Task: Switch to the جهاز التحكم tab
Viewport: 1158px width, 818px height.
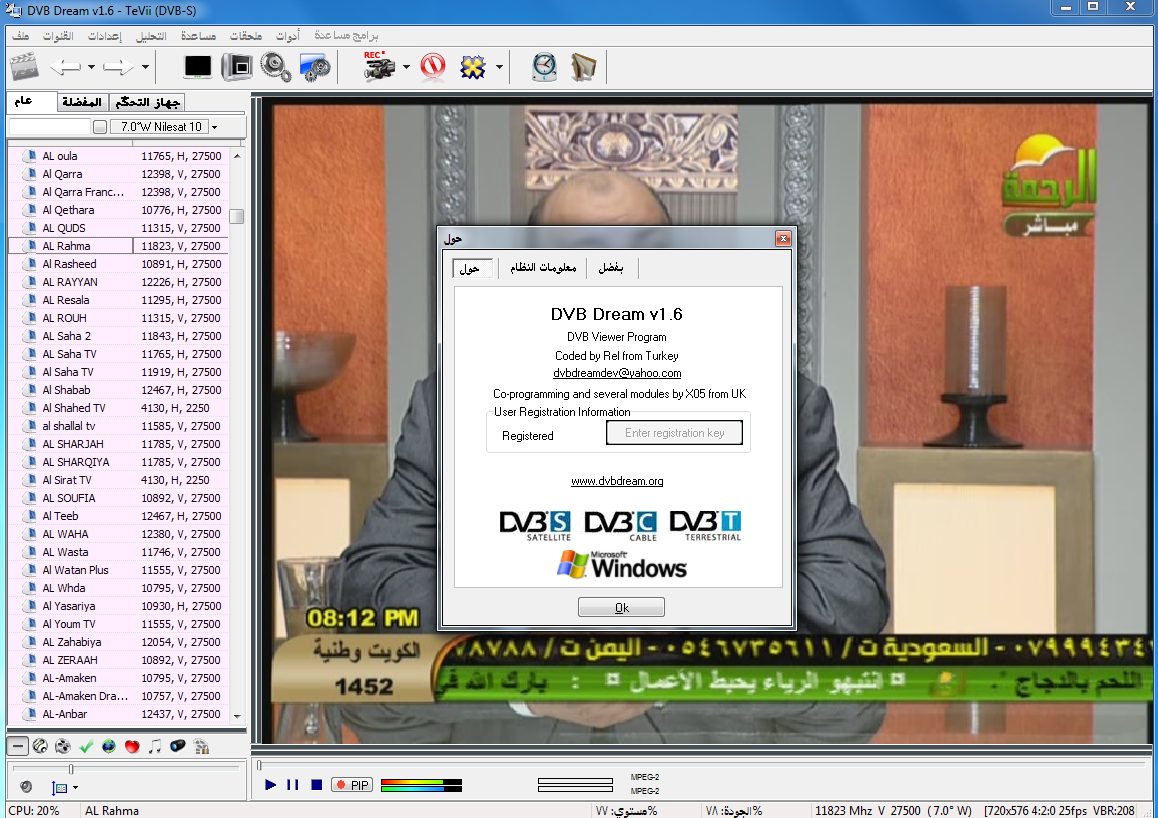Action: pyautogui.click(x=147, y=102)
